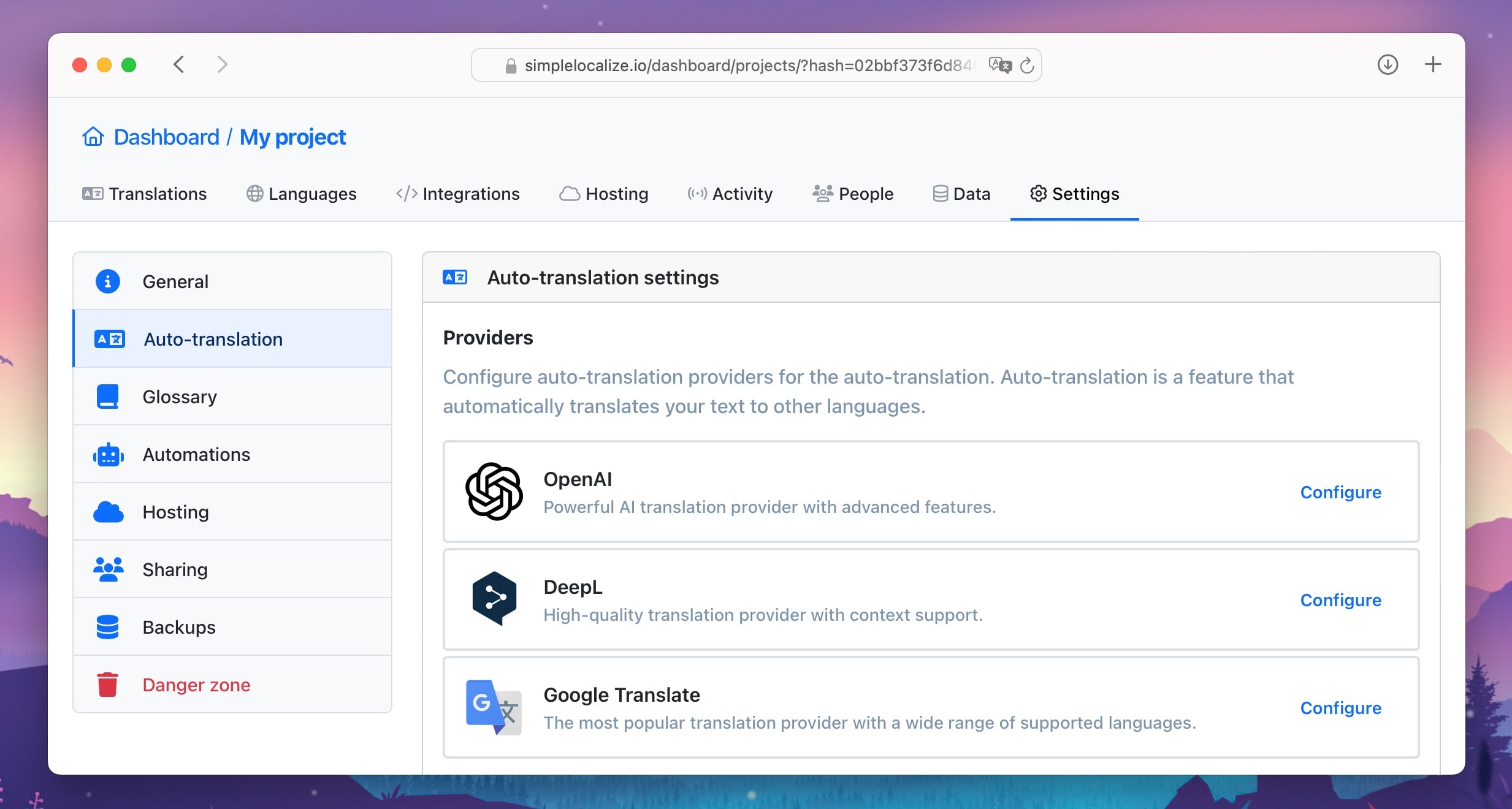Click the page translate icon in address bar
Viewport: 1512px width, 809px height.
1000,65
